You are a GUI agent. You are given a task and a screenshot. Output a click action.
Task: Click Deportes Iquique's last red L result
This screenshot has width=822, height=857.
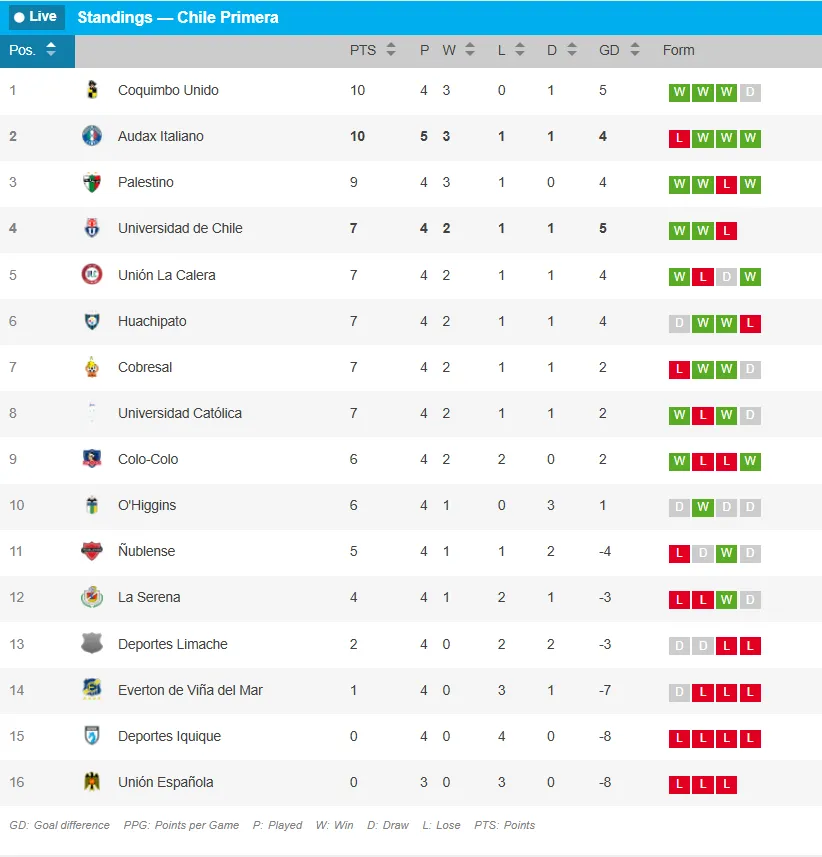tap(751, 738)
